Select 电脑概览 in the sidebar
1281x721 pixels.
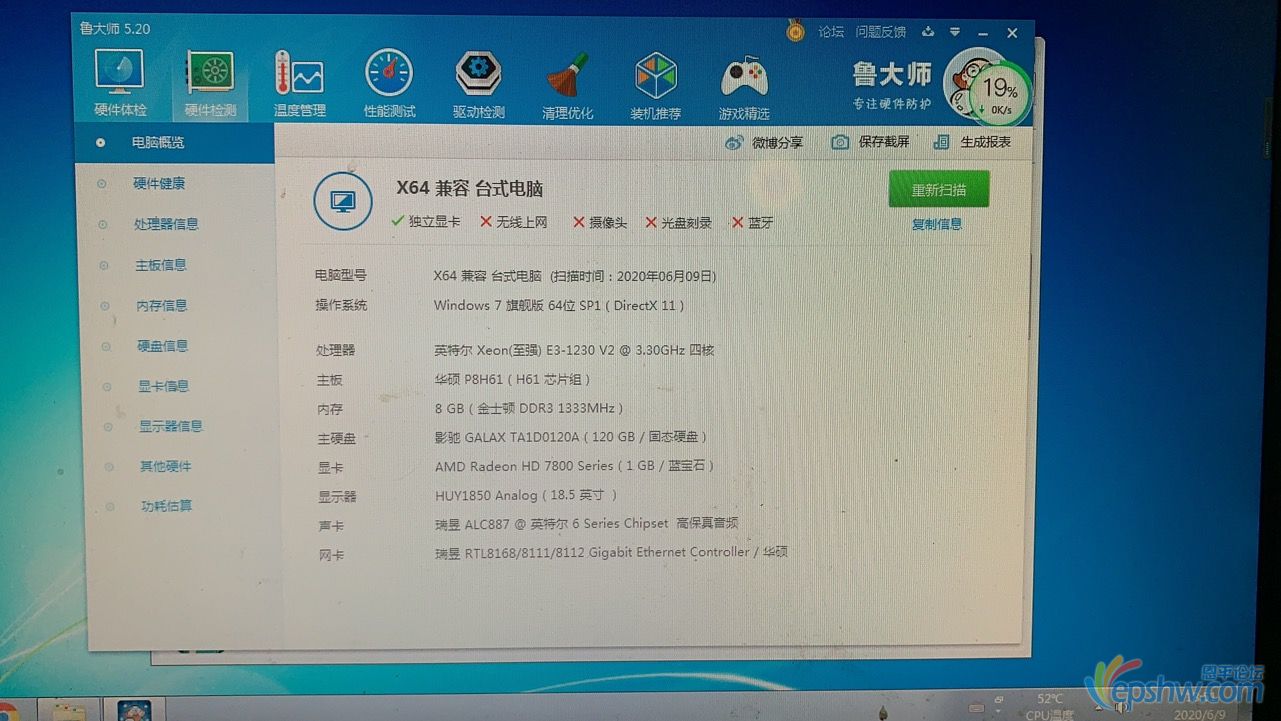click(175, 142)
